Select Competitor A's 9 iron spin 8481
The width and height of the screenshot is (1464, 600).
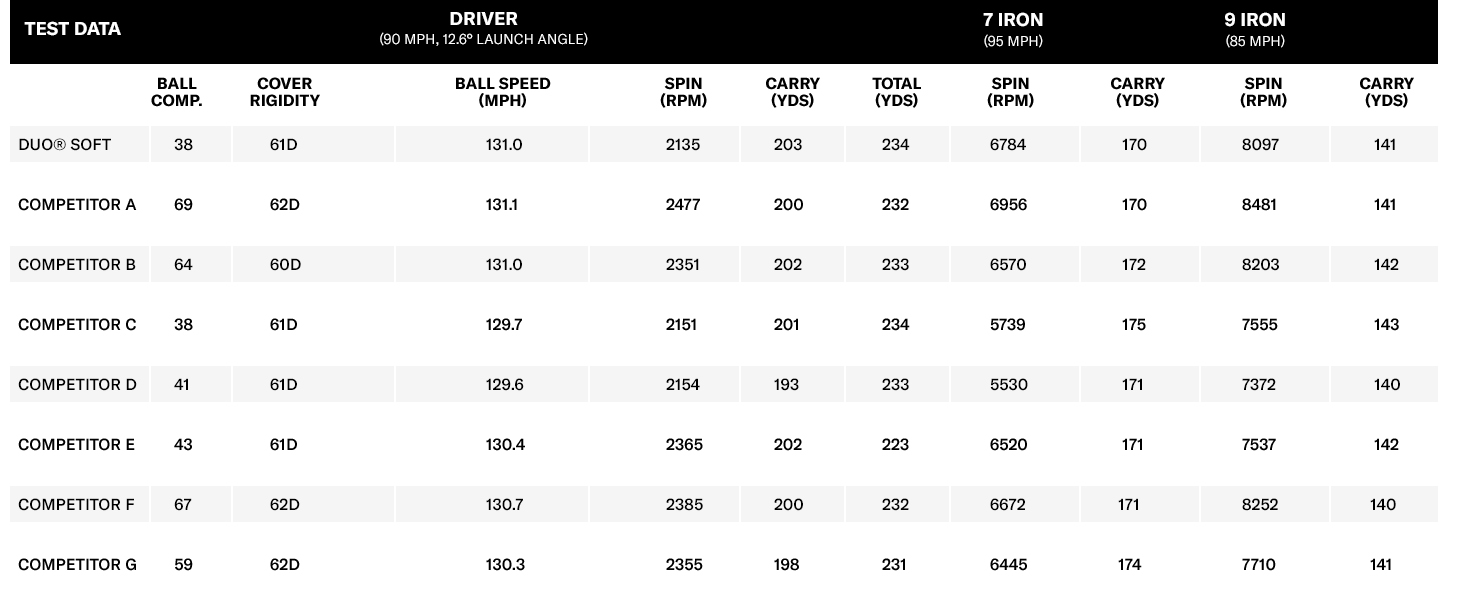[x=1260, y=205]
